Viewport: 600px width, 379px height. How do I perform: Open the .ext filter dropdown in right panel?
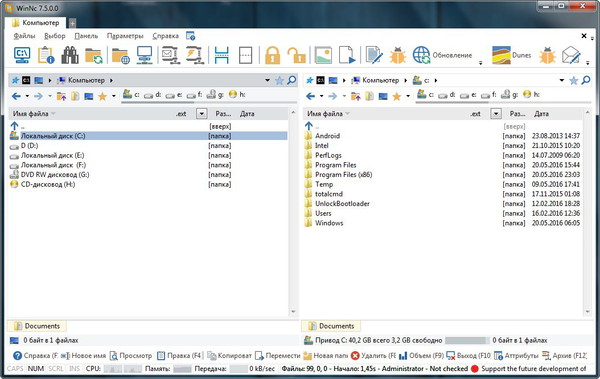pos(496,114)
